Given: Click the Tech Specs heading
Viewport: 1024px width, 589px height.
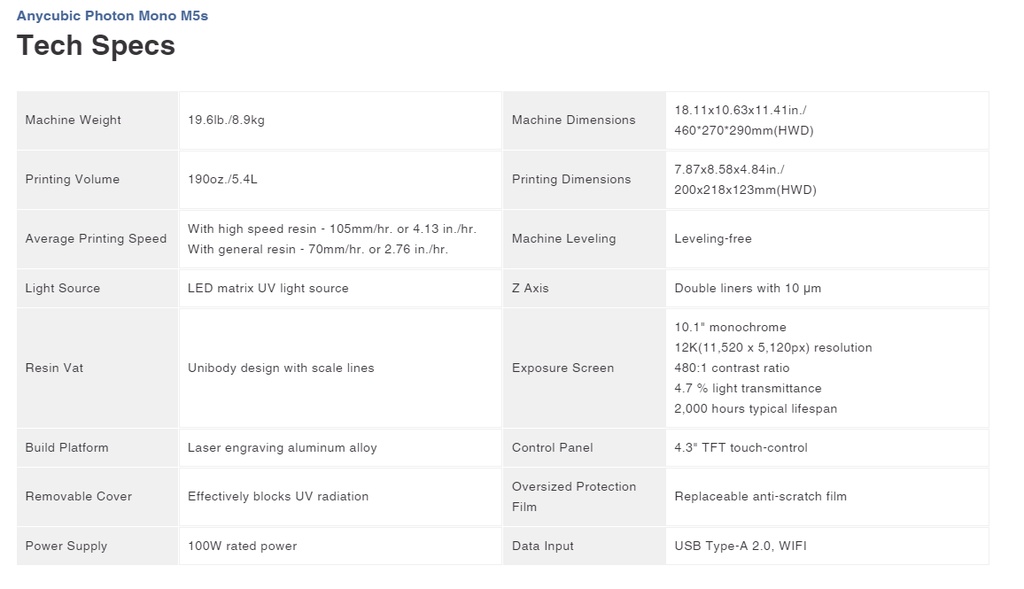Looking at the screenshot, I should click(96, 46).
